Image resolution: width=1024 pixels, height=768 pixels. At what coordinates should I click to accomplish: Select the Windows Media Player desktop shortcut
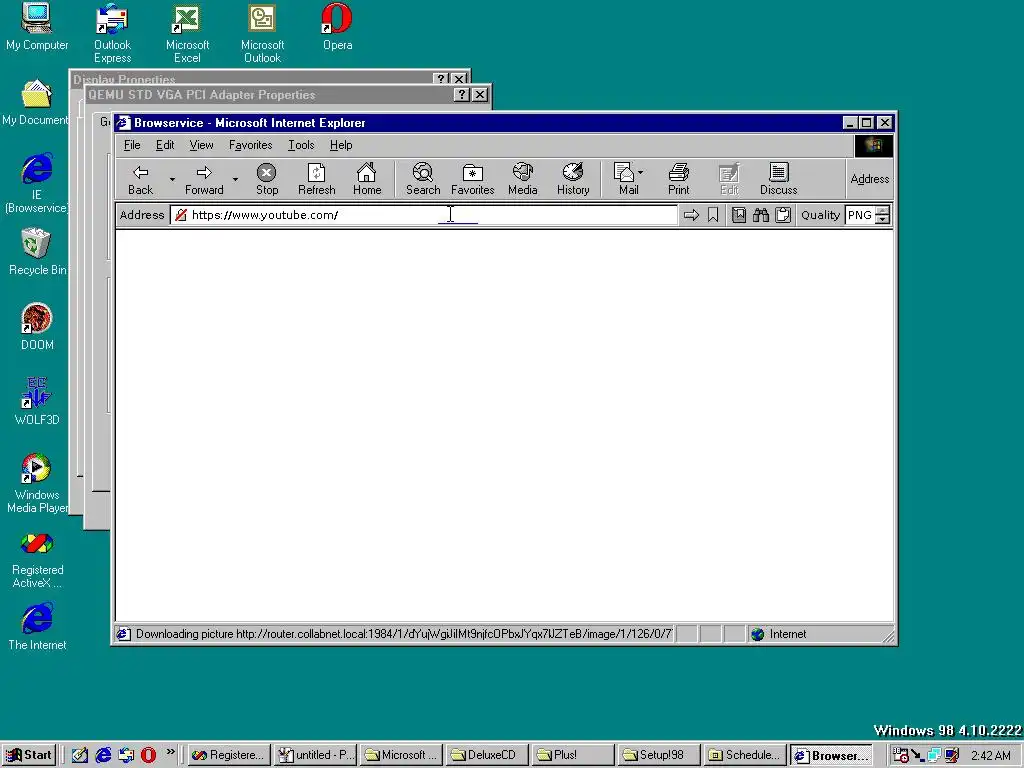[x=37, y=483]
